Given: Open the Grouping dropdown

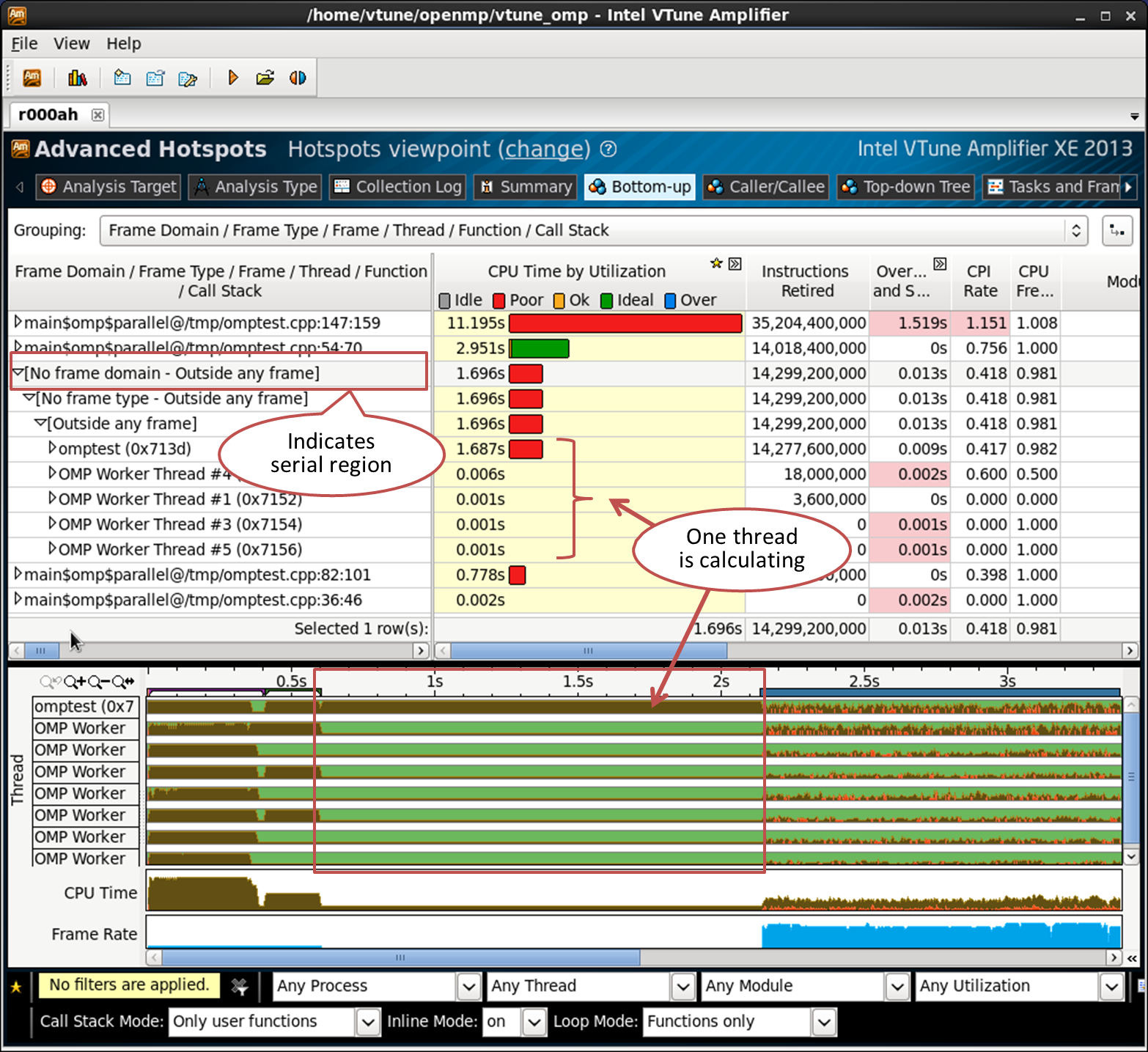Looking at the screenshot, I should (594, 230).
